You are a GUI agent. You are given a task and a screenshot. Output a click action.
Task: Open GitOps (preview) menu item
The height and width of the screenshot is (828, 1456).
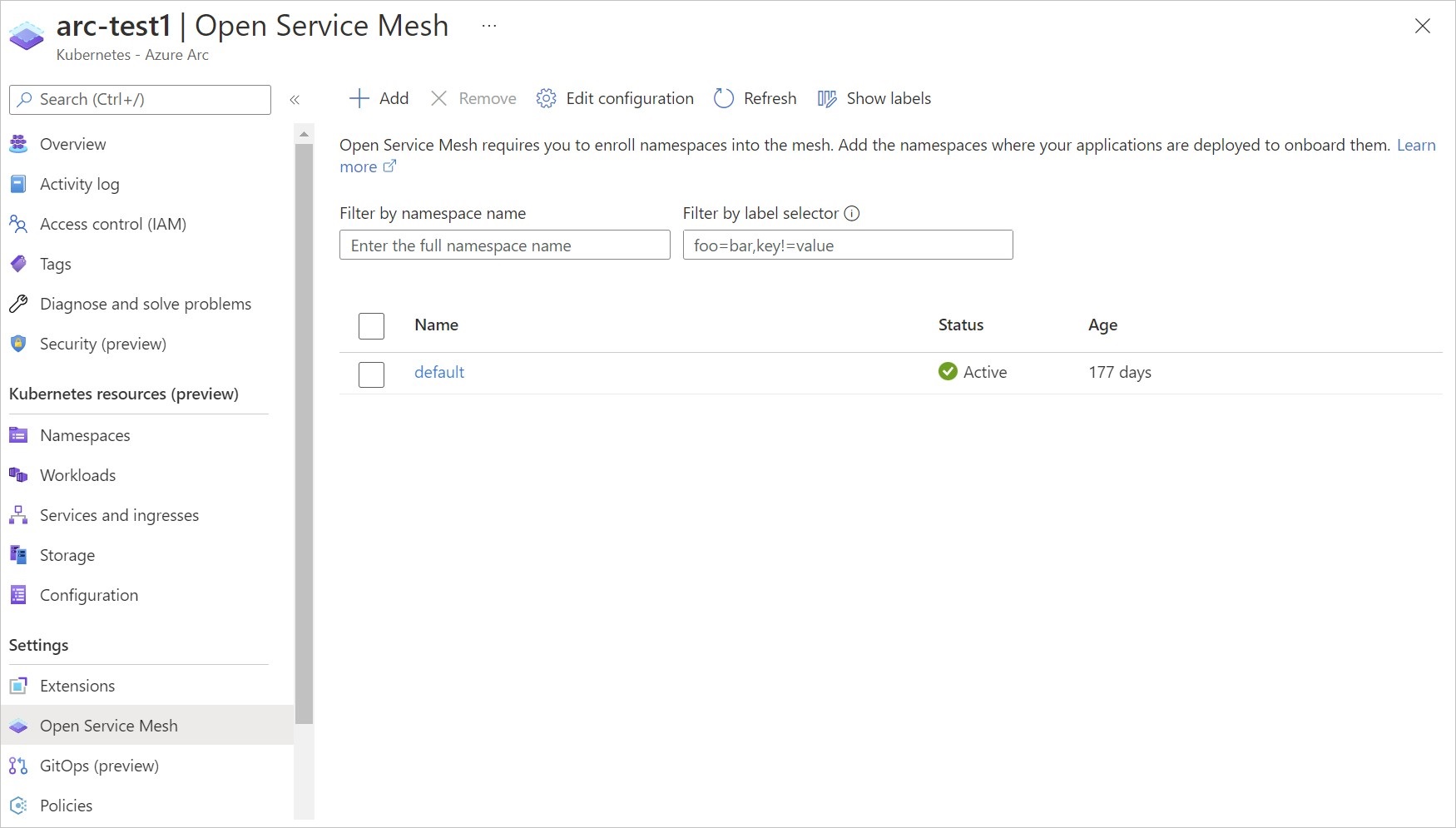99,766
